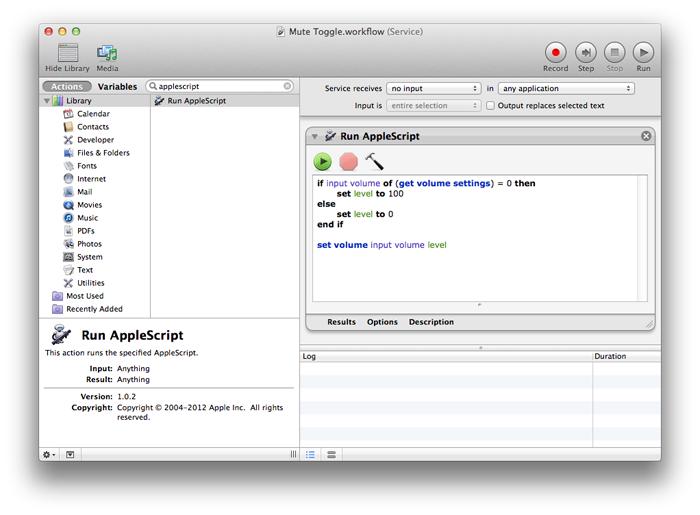Click the Stop toolbar button
Screen dimensions: 700x515
click(614, 53)
